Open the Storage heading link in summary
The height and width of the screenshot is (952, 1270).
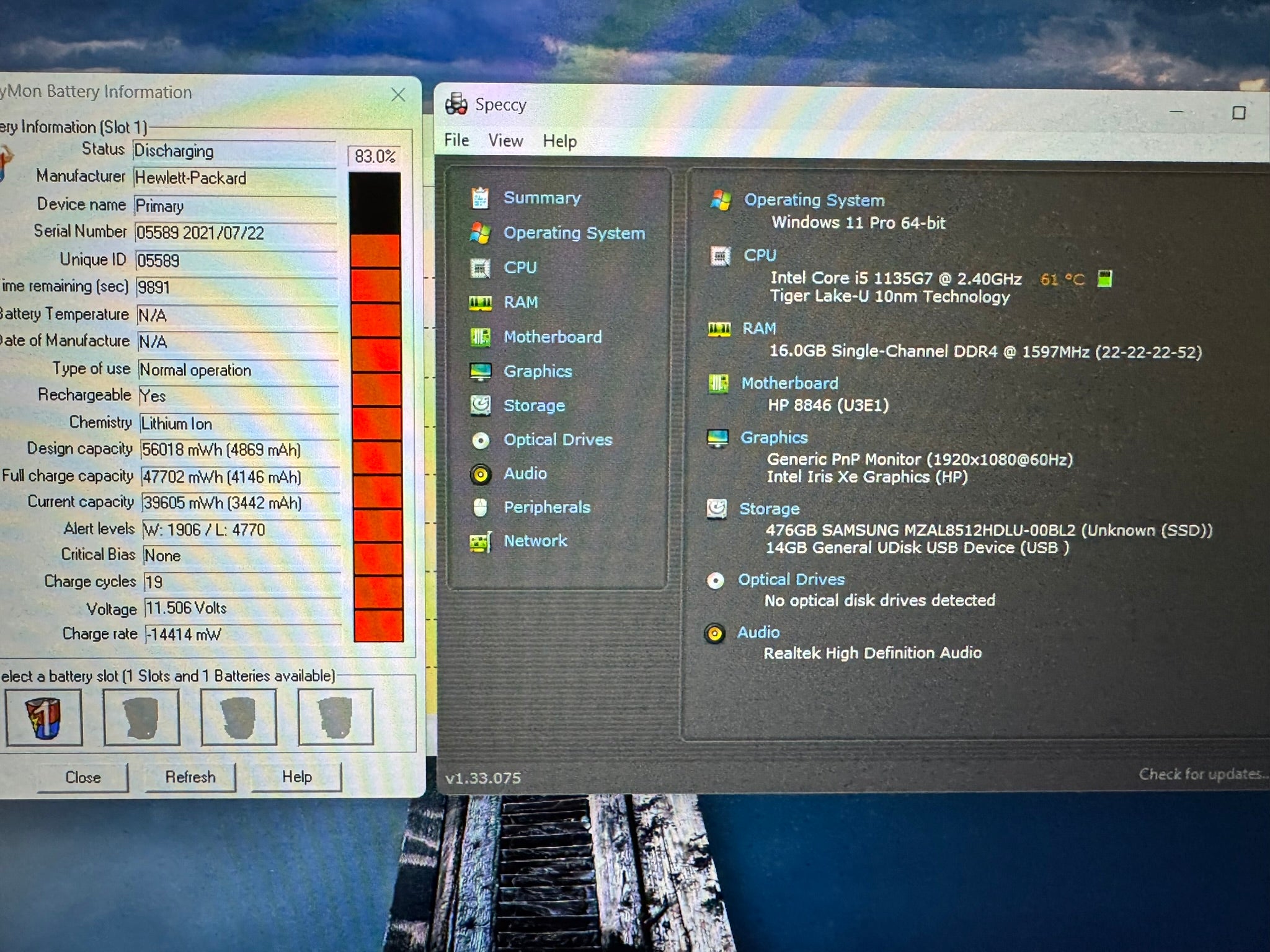point(769,509)
